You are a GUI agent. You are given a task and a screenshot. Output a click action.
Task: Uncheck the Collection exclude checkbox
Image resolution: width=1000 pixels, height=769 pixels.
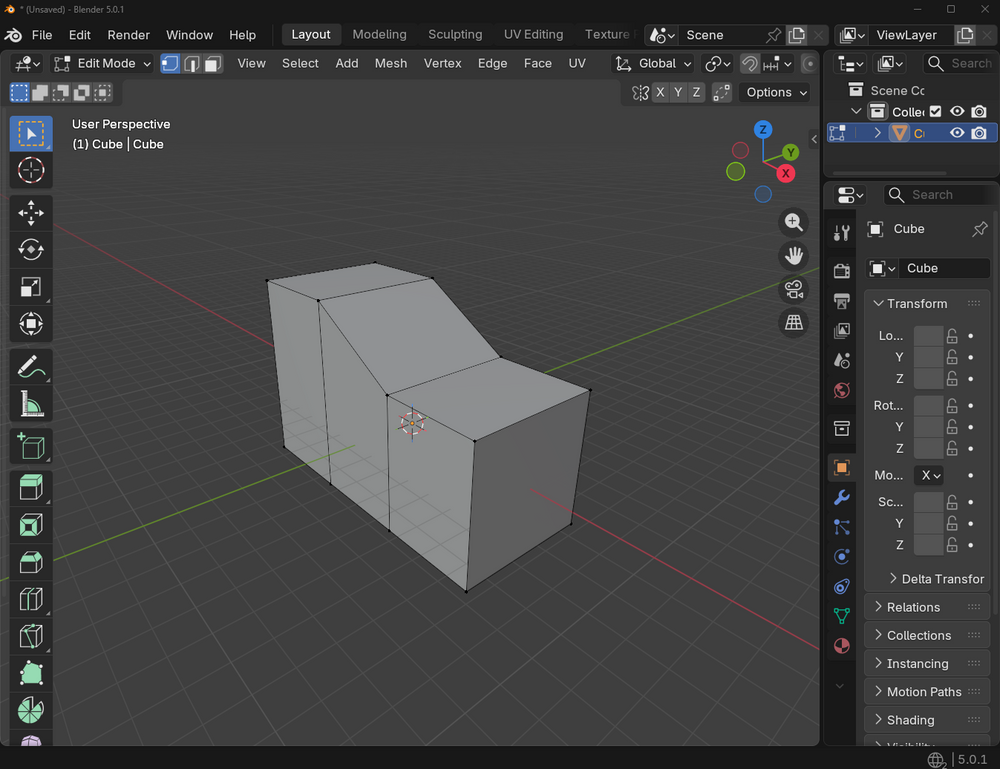click(x=935, y=112)
